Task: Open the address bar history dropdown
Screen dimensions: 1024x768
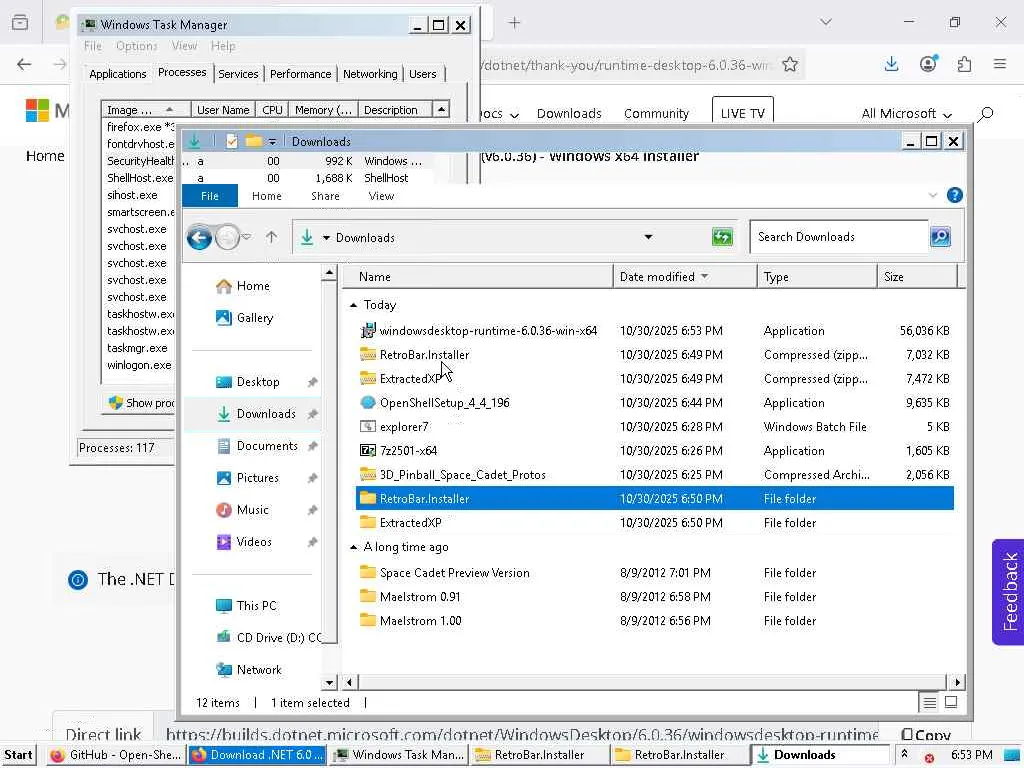Action: [648, 237]
